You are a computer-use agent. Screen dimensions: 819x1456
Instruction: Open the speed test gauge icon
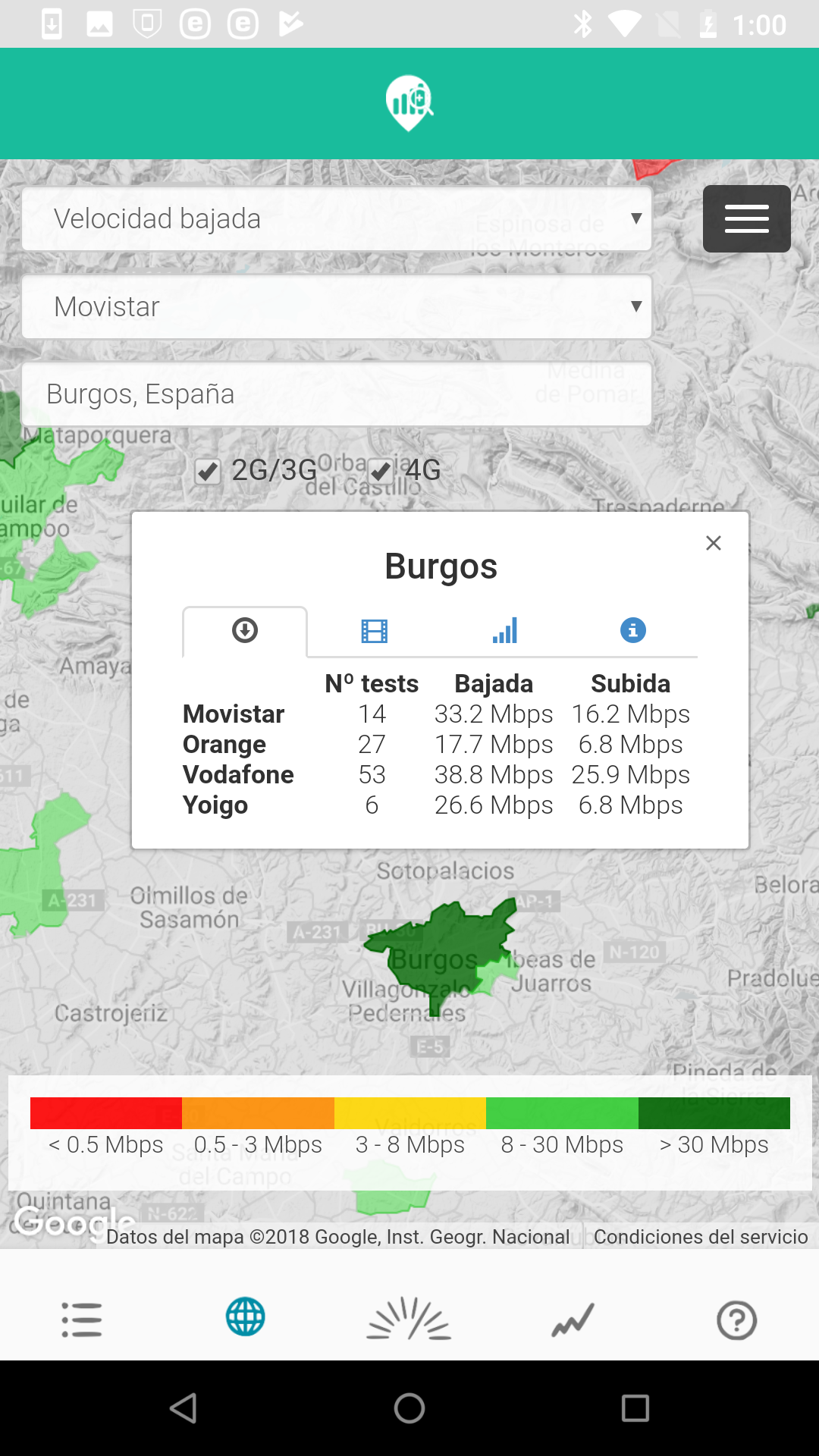409,1319
